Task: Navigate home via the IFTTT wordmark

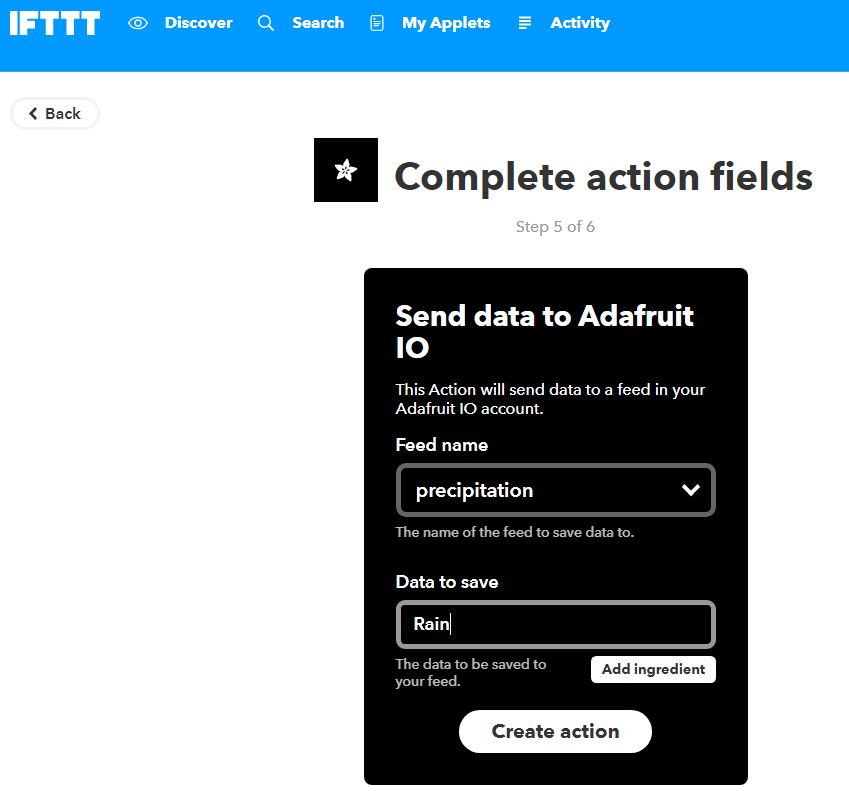Action: 55,23
